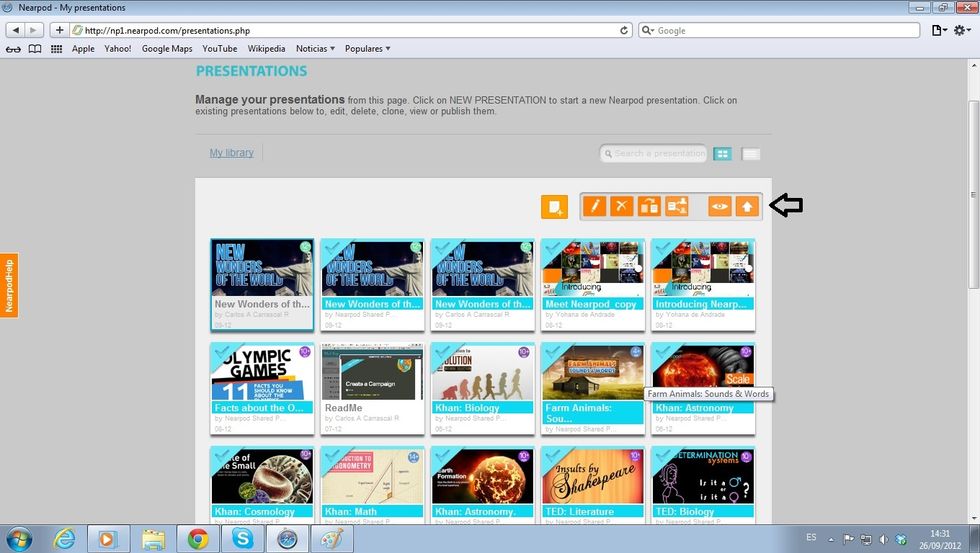Click the Google search field
980x553 pixels.
tap(779, 30)
